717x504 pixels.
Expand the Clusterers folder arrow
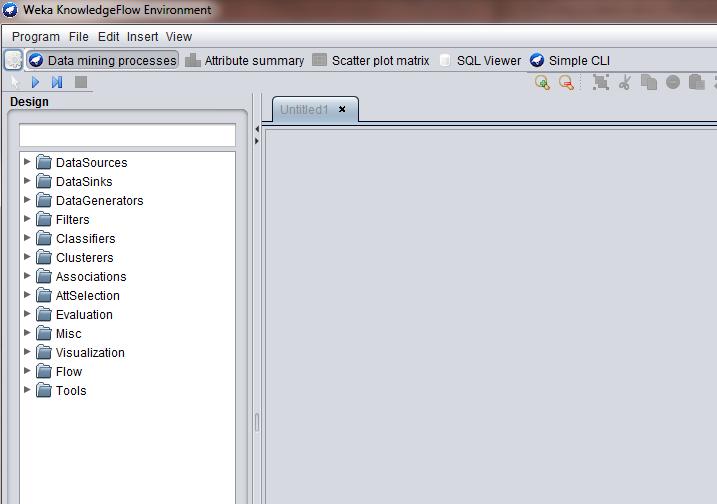tap(27, 257)
